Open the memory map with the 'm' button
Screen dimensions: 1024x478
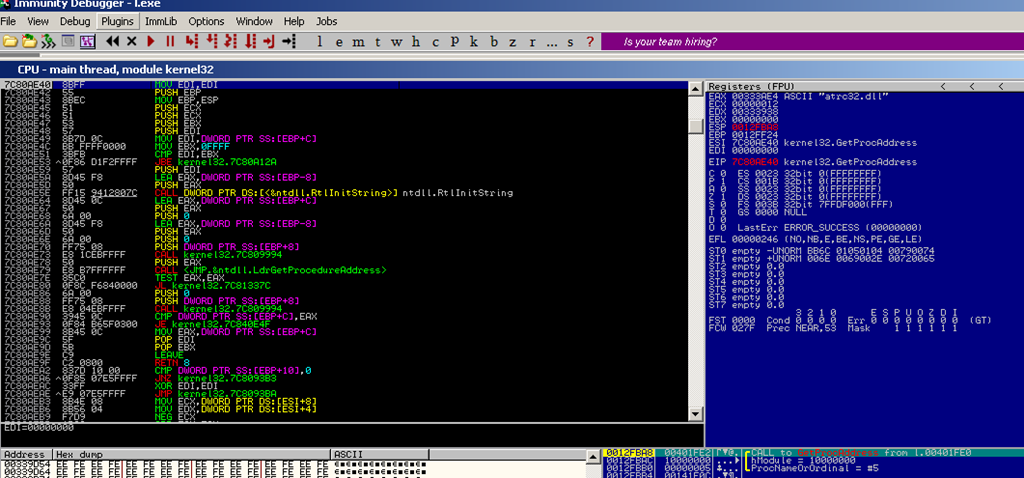(x=360, y=41)
